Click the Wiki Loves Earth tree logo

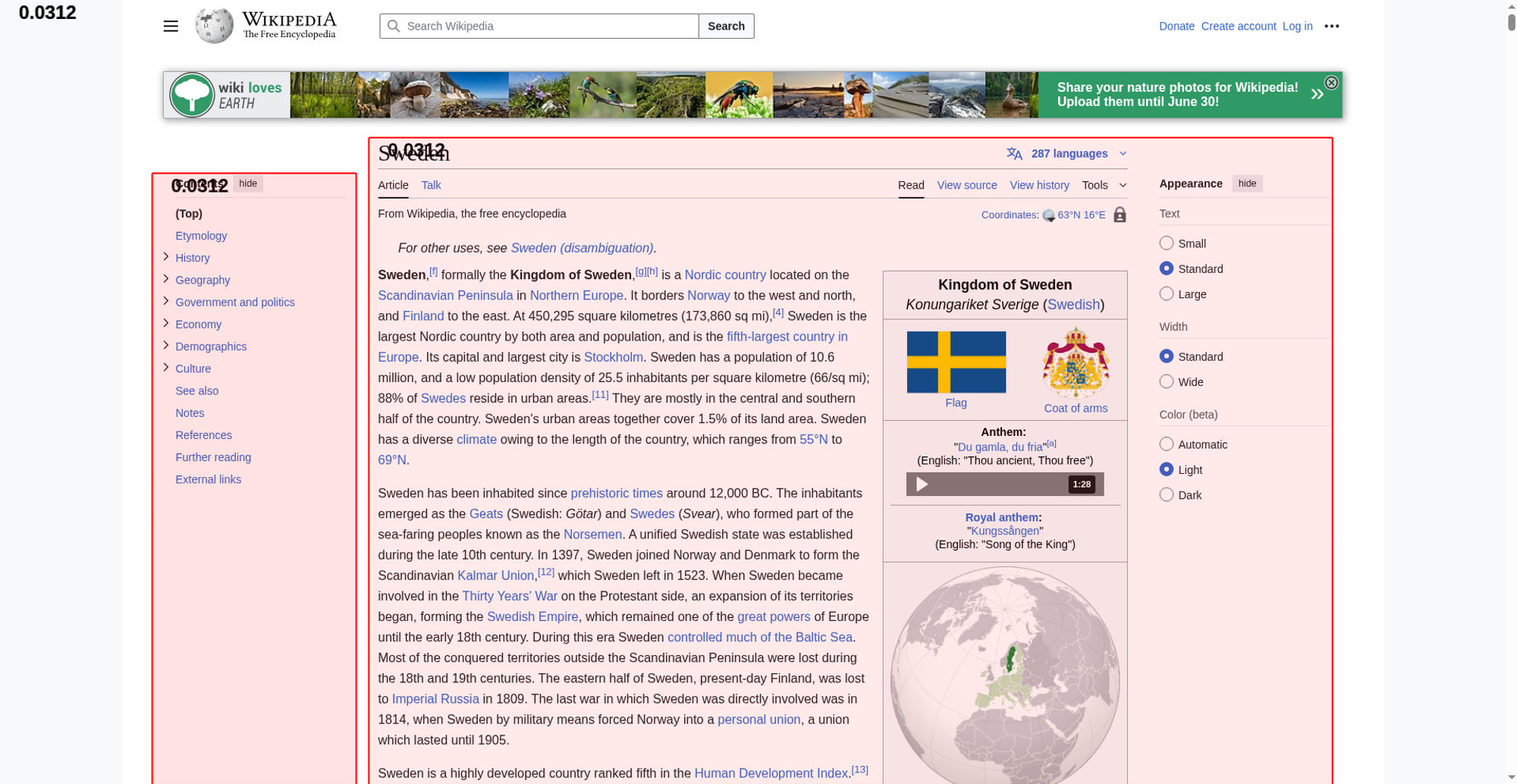[192, 95]
